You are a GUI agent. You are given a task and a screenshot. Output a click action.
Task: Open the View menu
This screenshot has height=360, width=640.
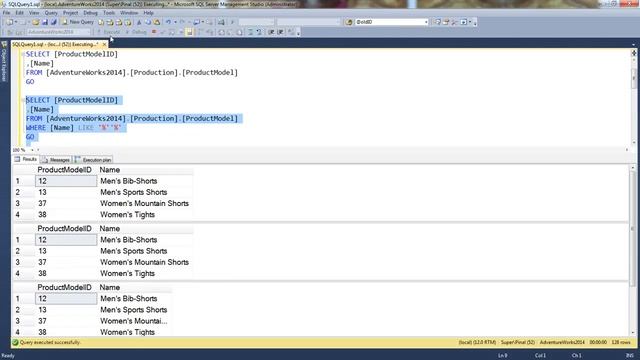34,13
